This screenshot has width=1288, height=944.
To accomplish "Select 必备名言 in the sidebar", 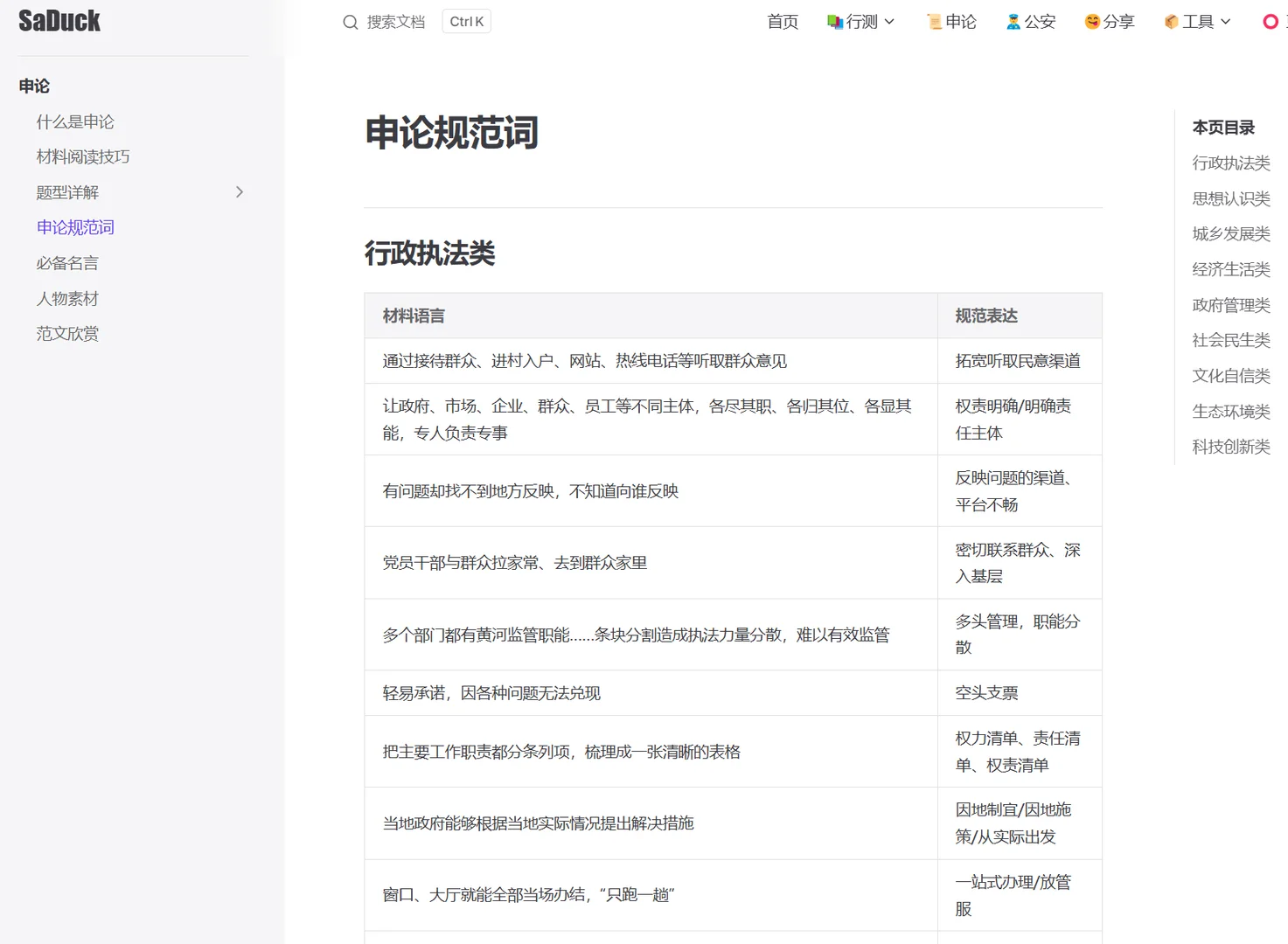I will tap(67, 262).
